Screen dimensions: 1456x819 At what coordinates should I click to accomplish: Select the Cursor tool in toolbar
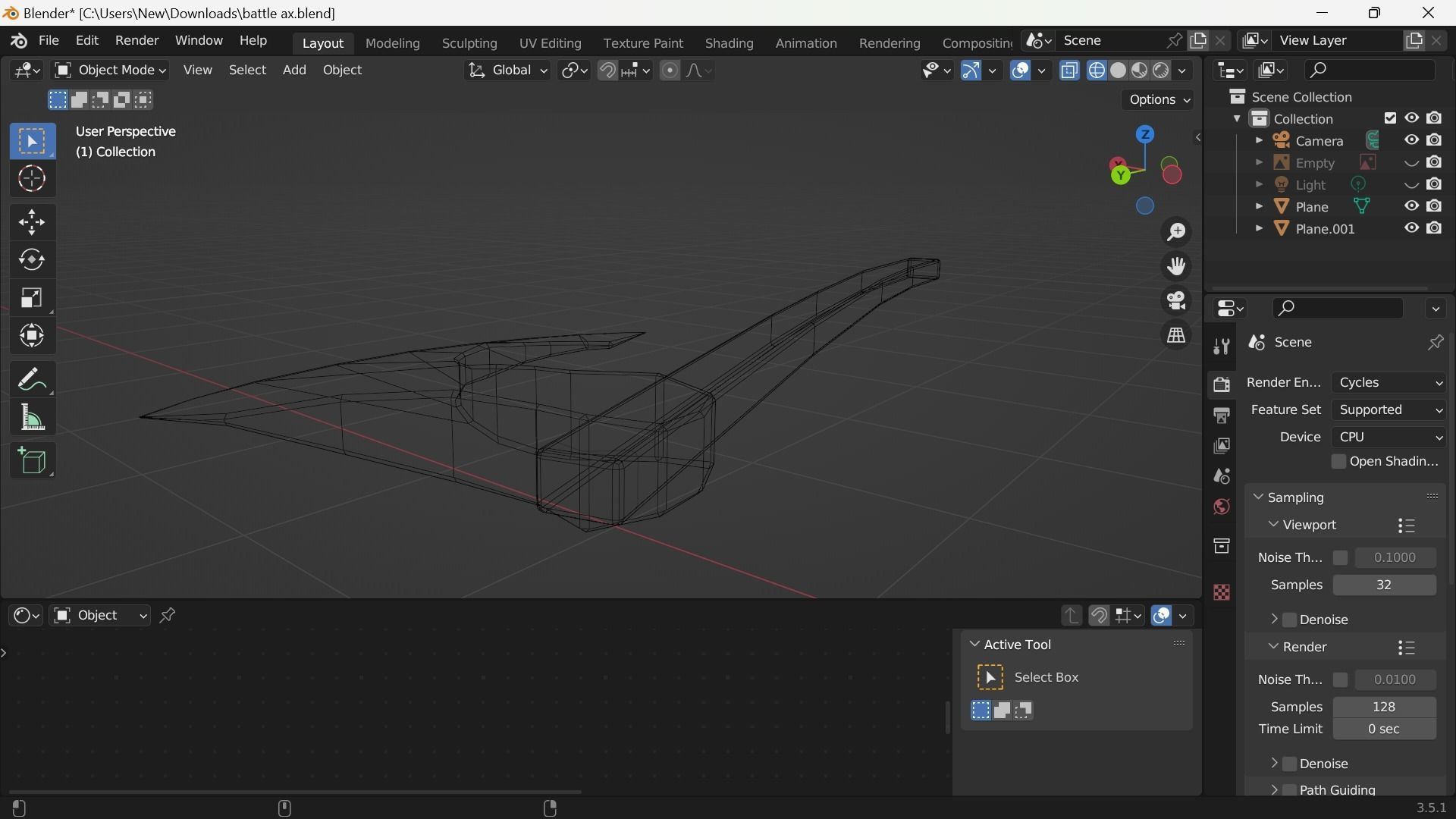tap(32, 180)
